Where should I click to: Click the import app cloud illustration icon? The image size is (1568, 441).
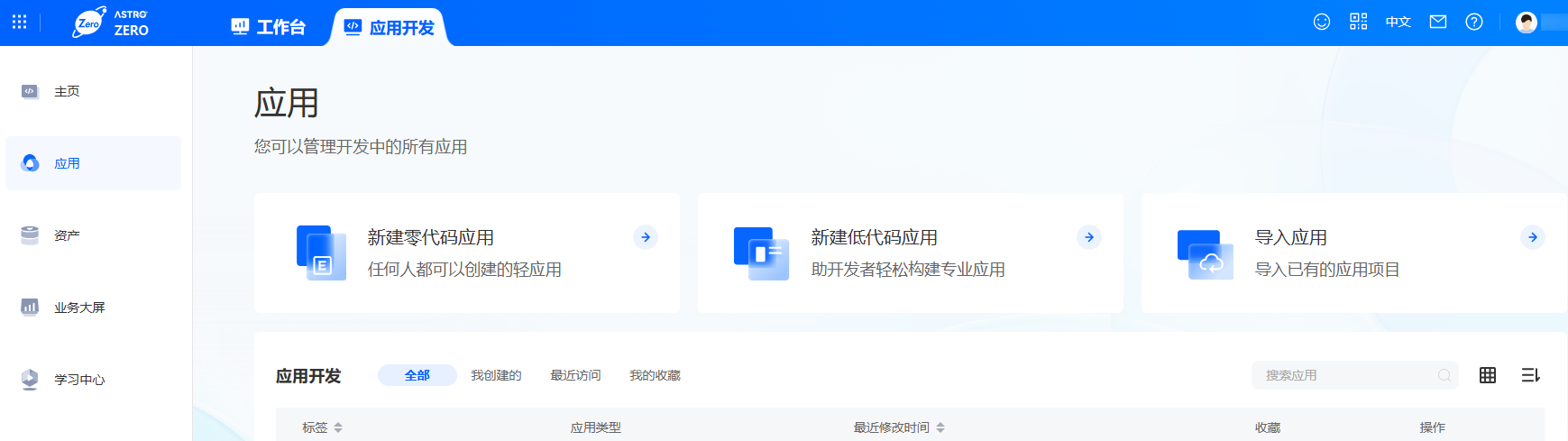point(1206,254)
